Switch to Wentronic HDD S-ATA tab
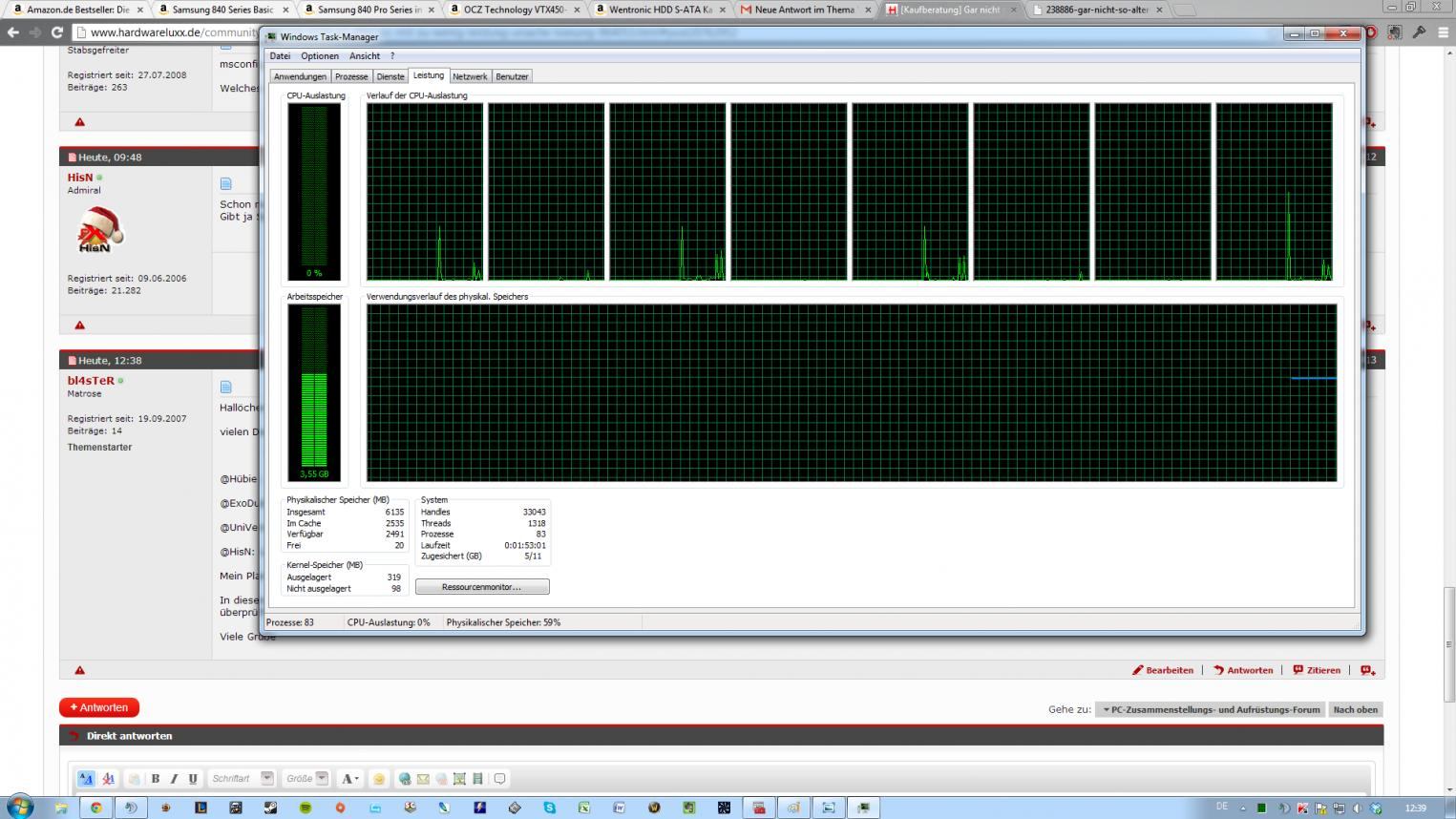The height and width of the screenshot is (819, 1456). (x=660, y=10)
